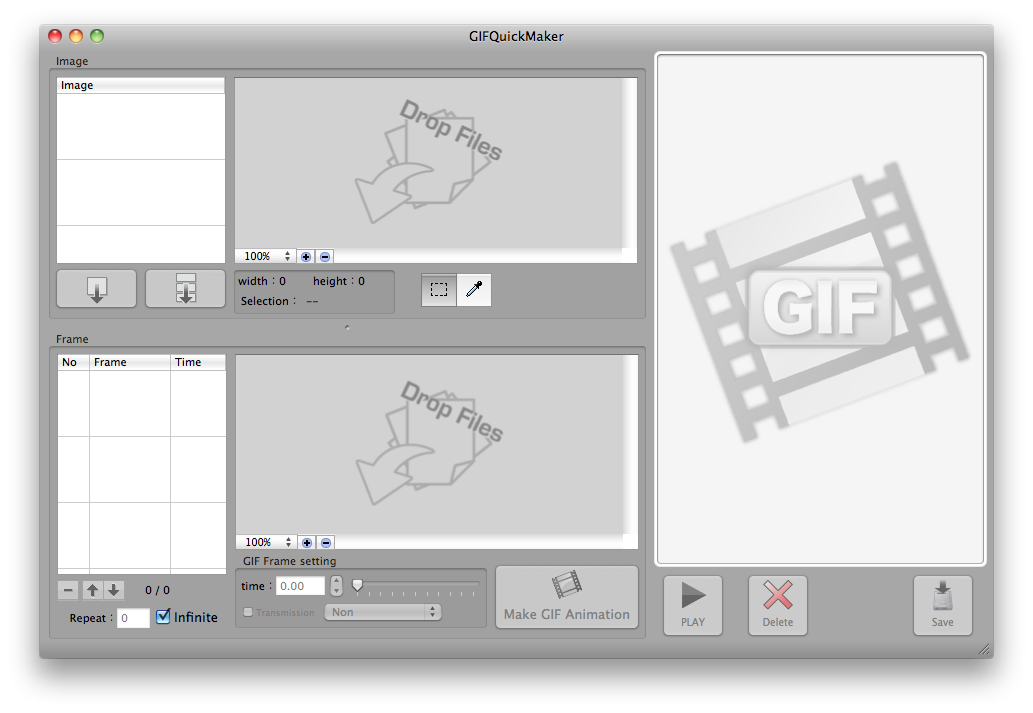1033x713 pixels.
Task: Zoom in the Image preview with plus
Action: [306, 256]
